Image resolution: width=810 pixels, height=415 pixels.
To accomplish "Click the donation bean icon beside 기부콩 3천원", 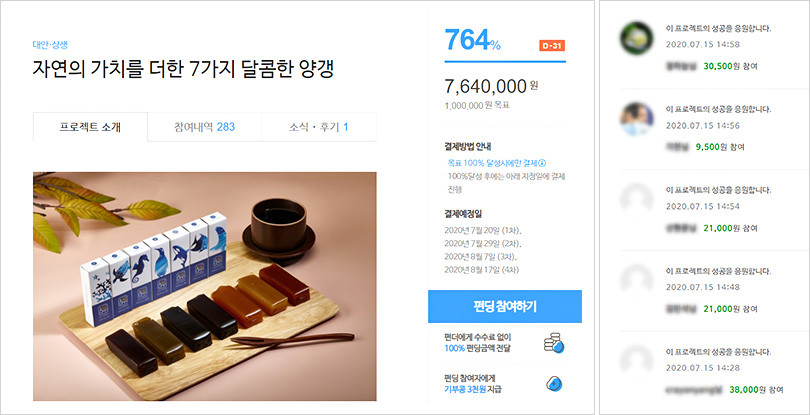I will 554,384.
